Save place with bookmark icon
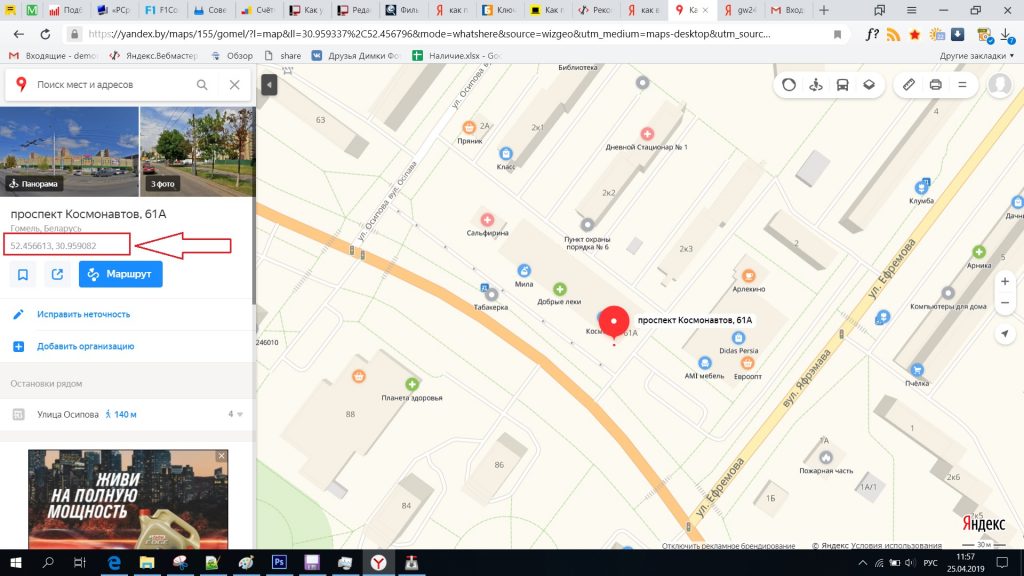The width and height of the screenshot is (1024, 576). [x=23, y=274]
